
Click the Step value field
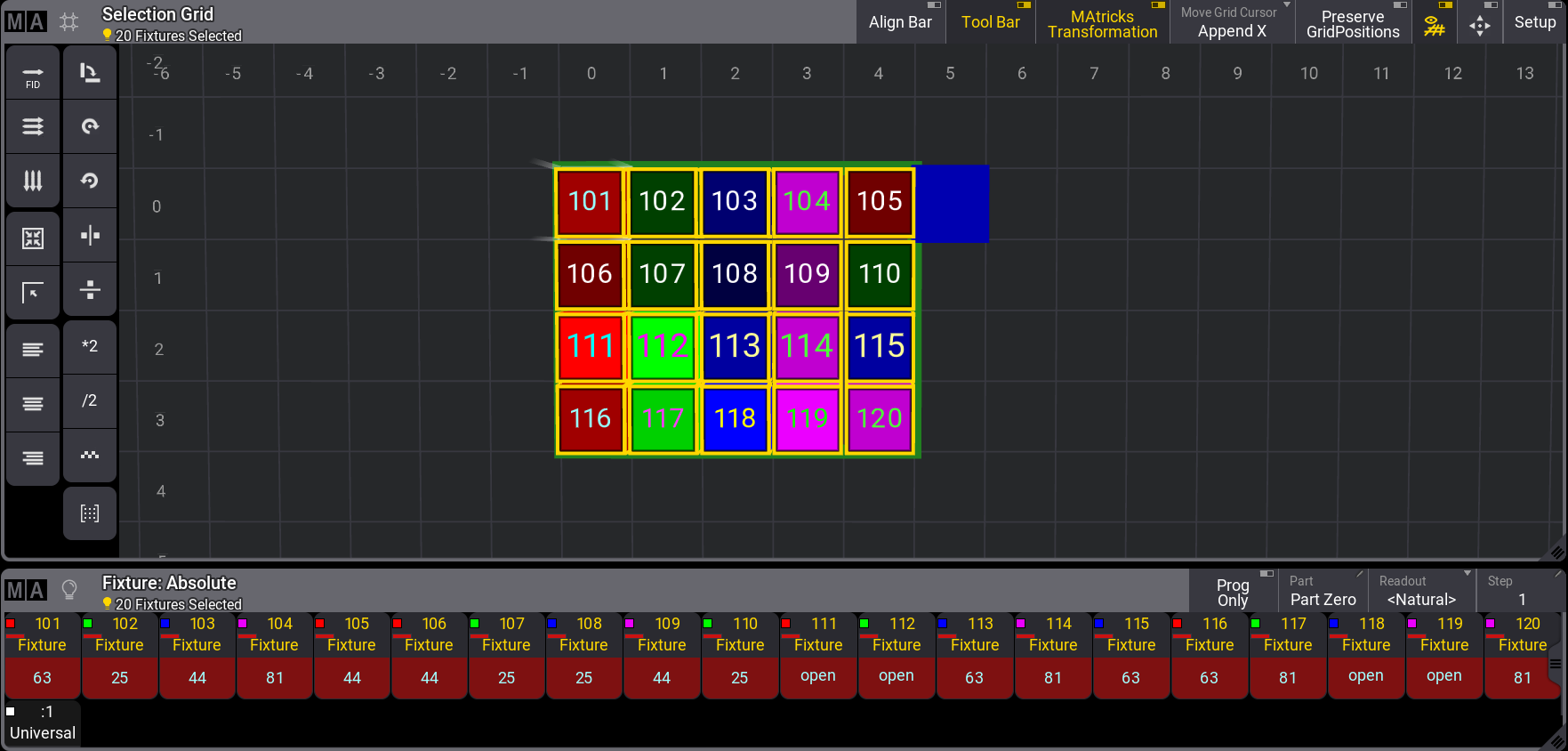(1521, 591)
